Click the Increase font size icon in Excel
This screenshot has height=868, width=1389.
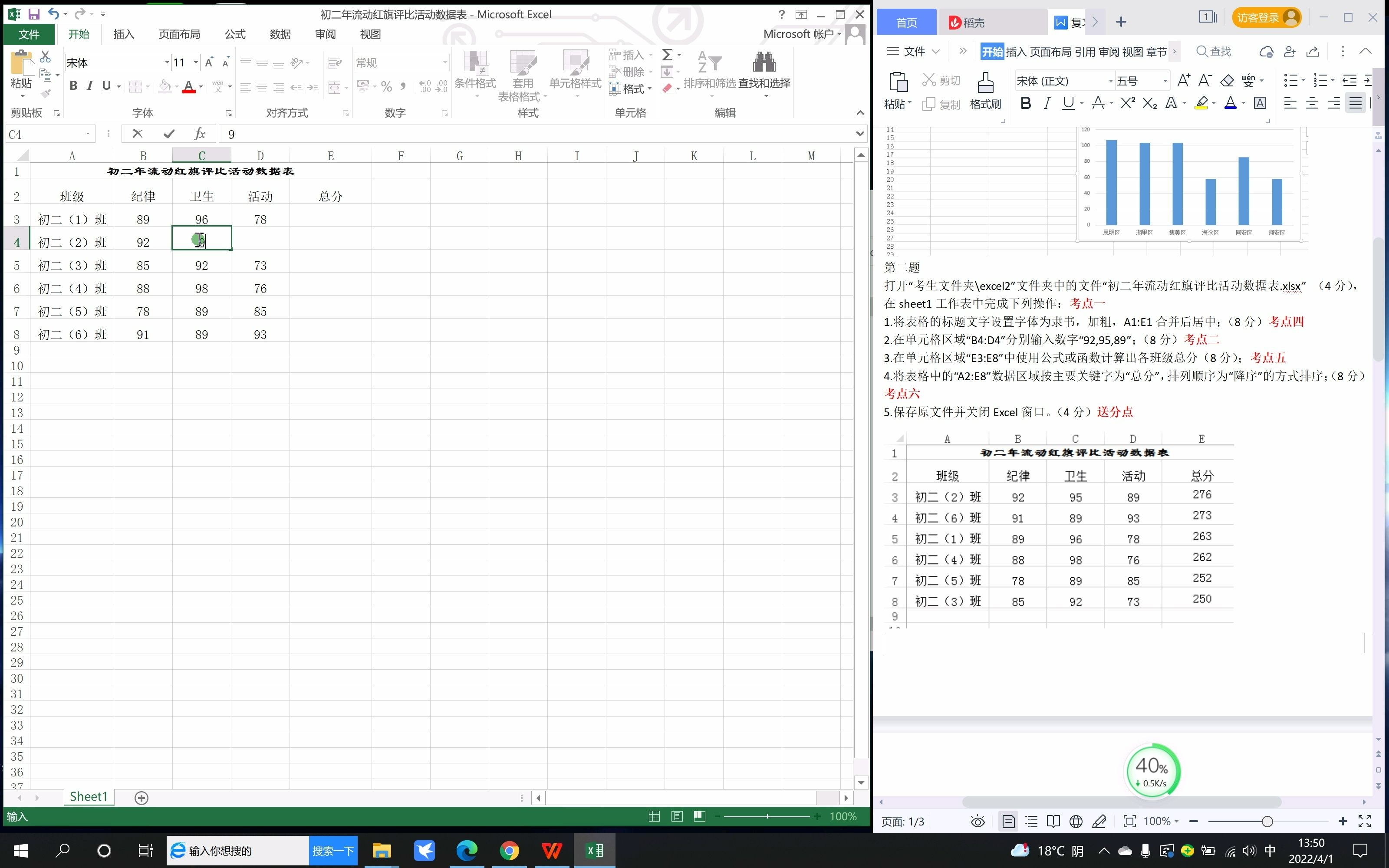pyautogui.click(x=210, y=62)
